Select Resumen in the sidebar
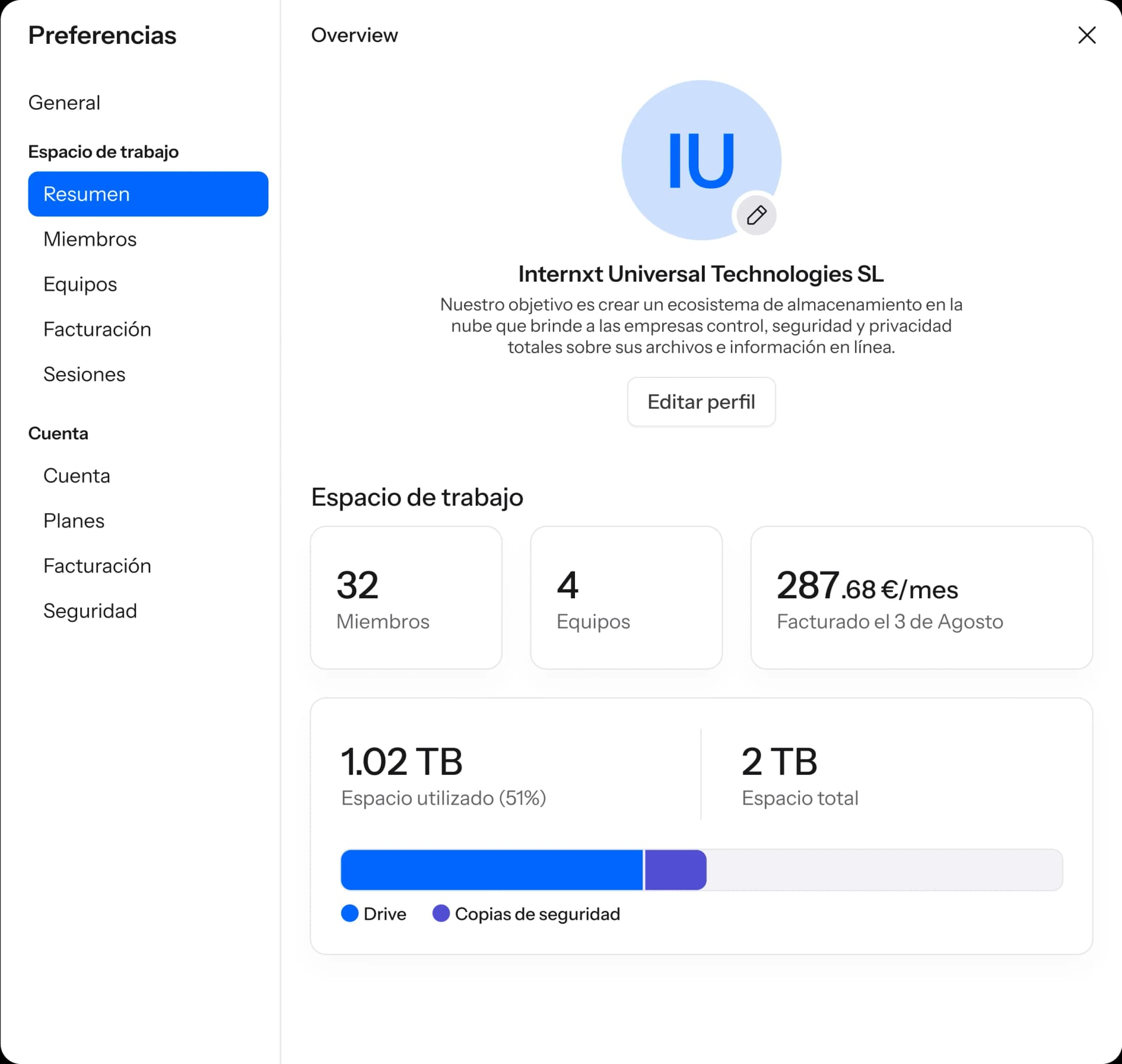Image resolution: width=1122 pixels, height=1064 pixels. click(148, 194)
